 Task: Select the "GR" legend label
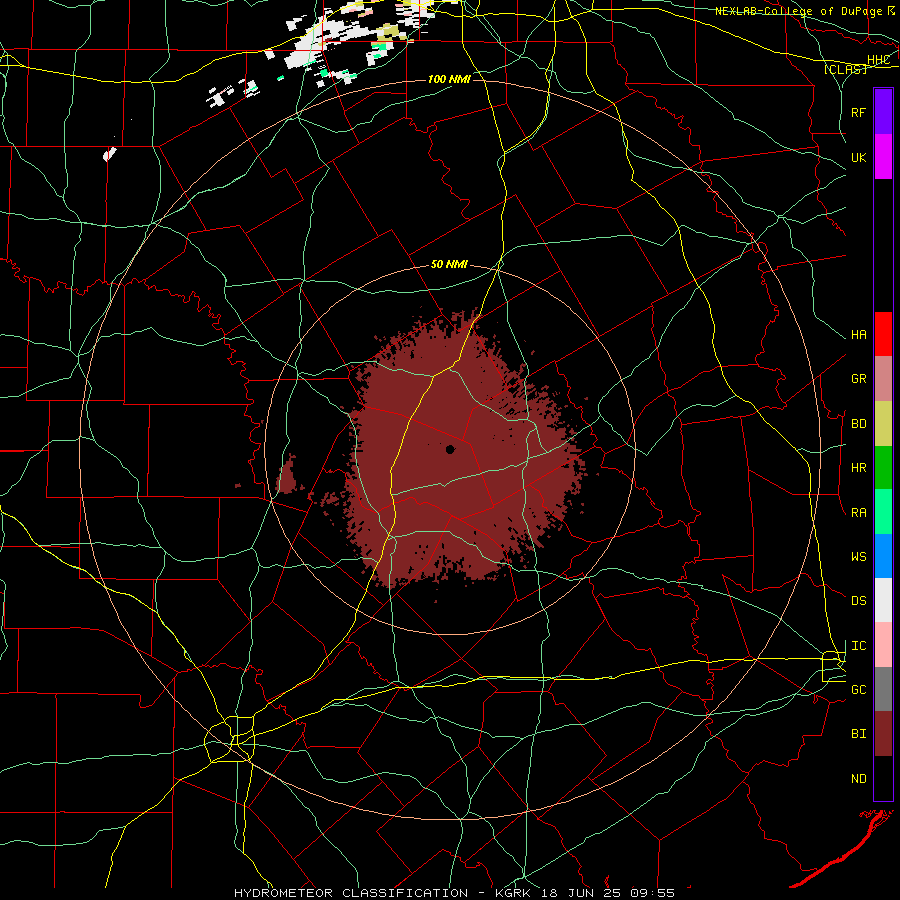[x=858, y=379]
